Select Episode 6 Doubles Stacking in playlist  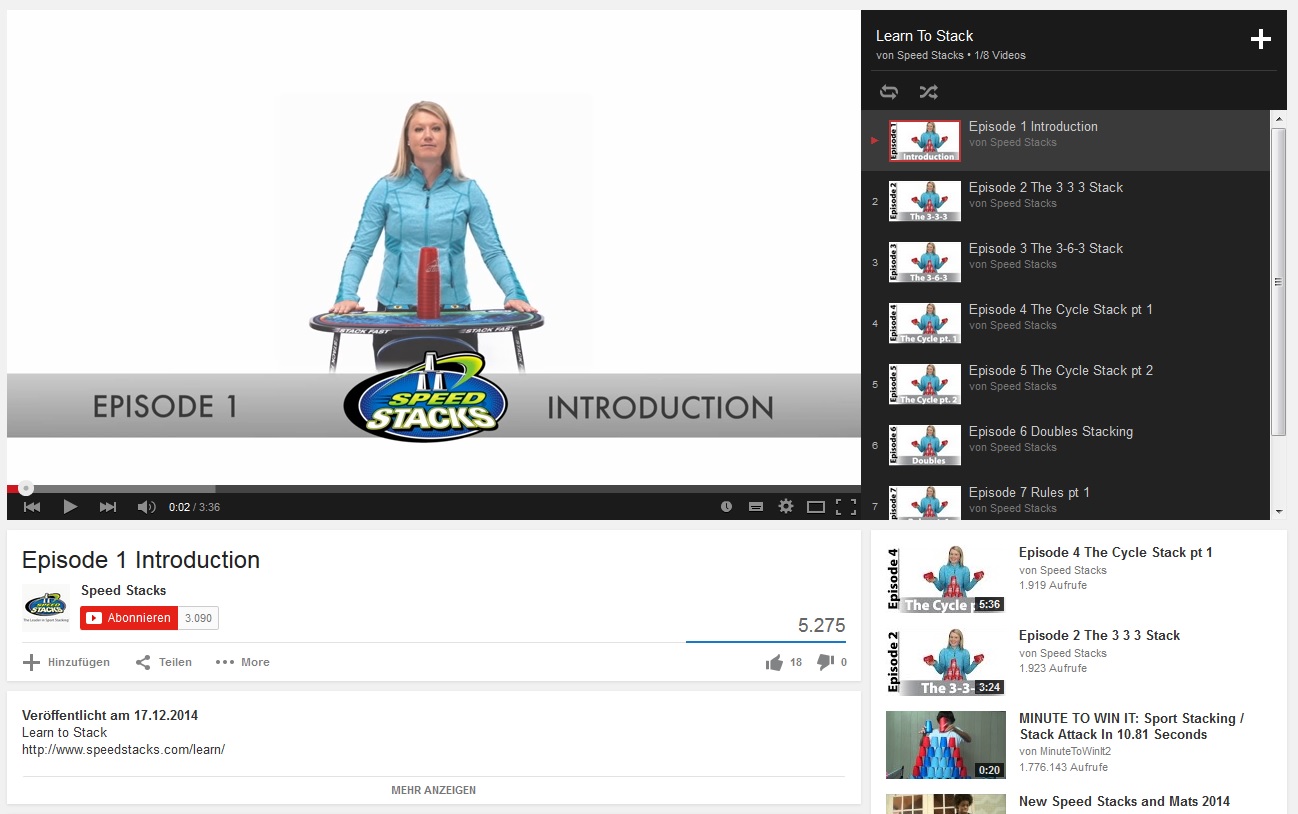point(1050,432)
